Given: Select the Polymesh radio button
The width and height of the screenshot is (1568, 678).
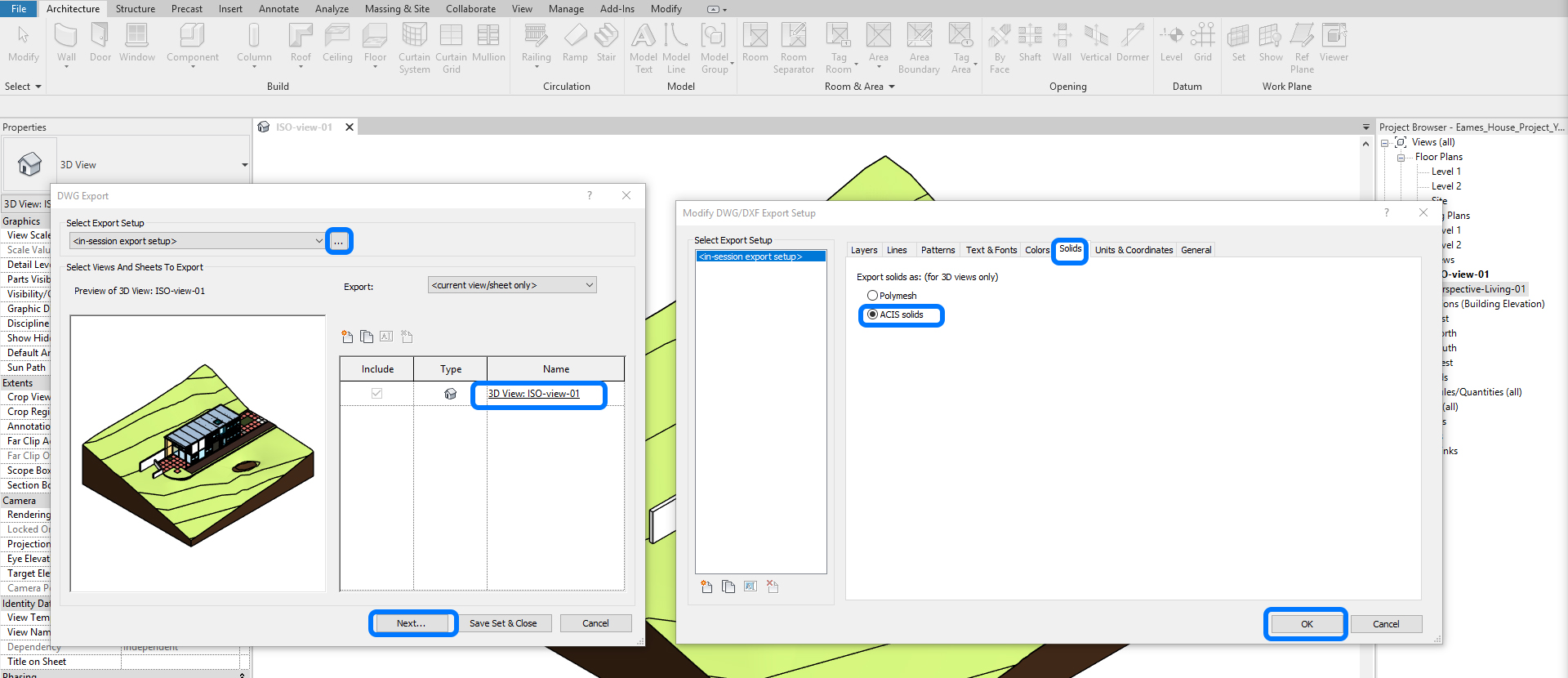Looking at the screenshot, I should tap(873, 296).
